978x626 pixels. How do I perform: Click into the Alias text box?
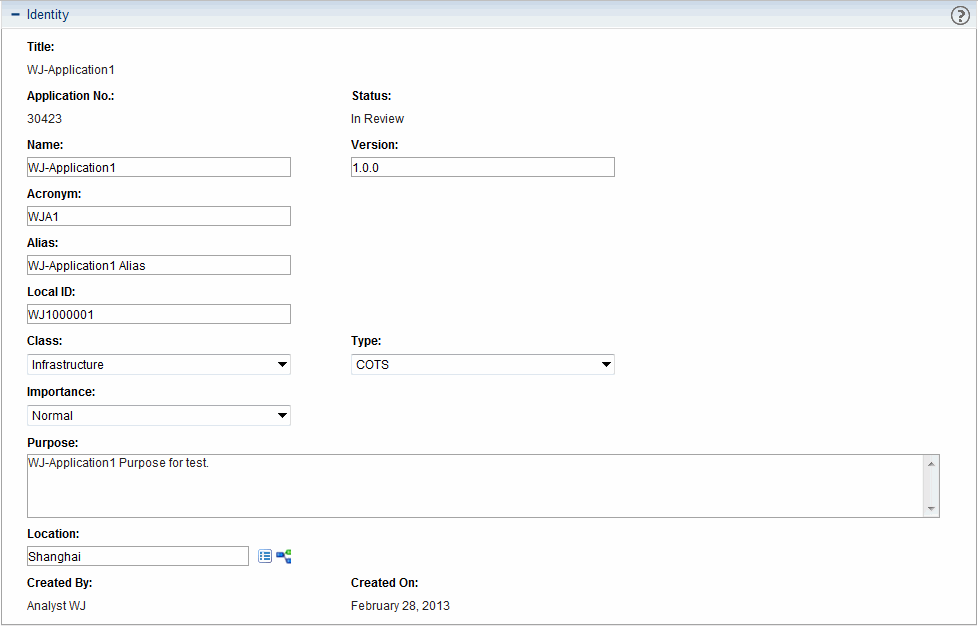(159, 266)
